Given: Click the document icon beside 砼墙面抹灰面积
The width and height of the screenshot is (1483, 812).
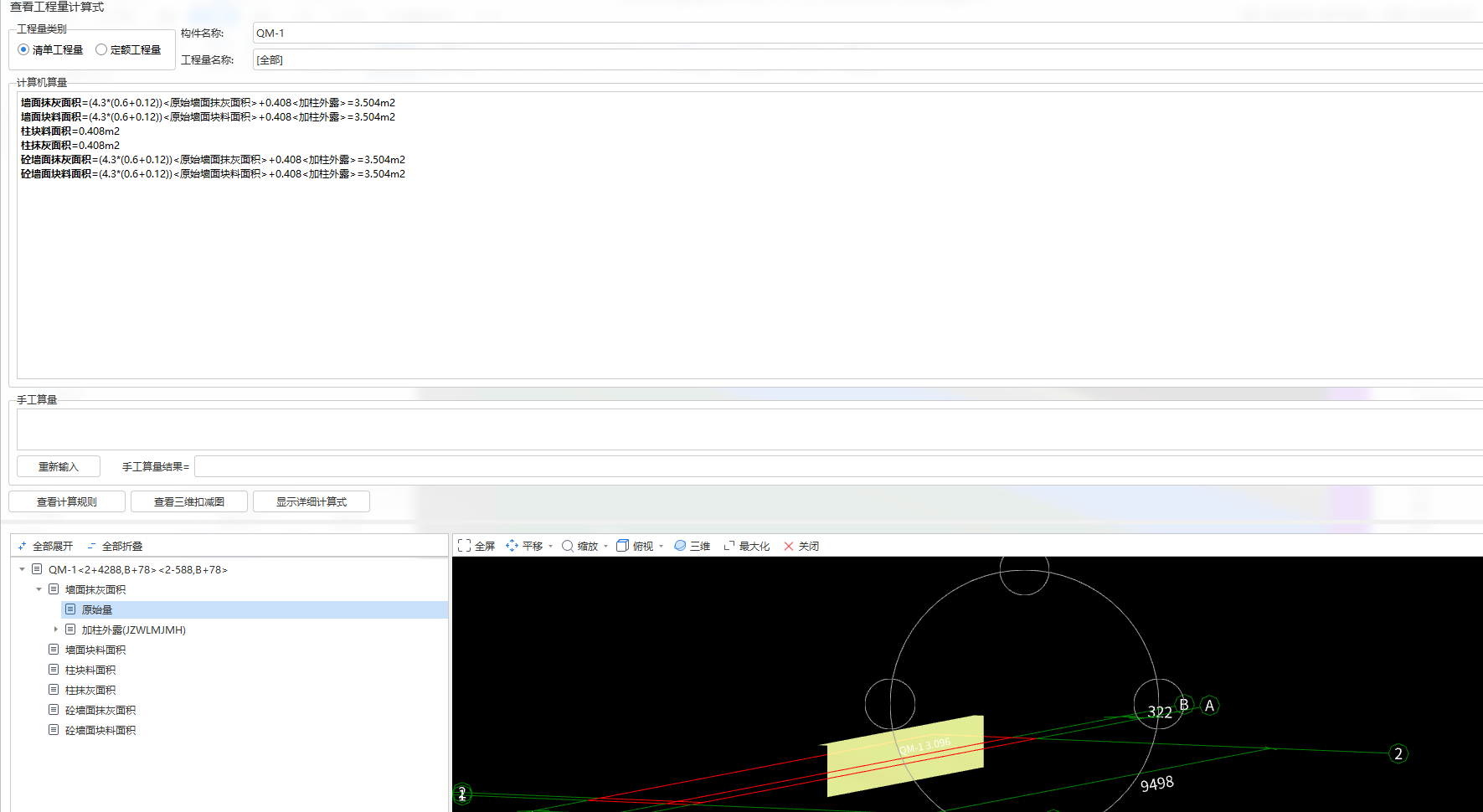Looking at the screenshot, I should (x=54, y=710).
